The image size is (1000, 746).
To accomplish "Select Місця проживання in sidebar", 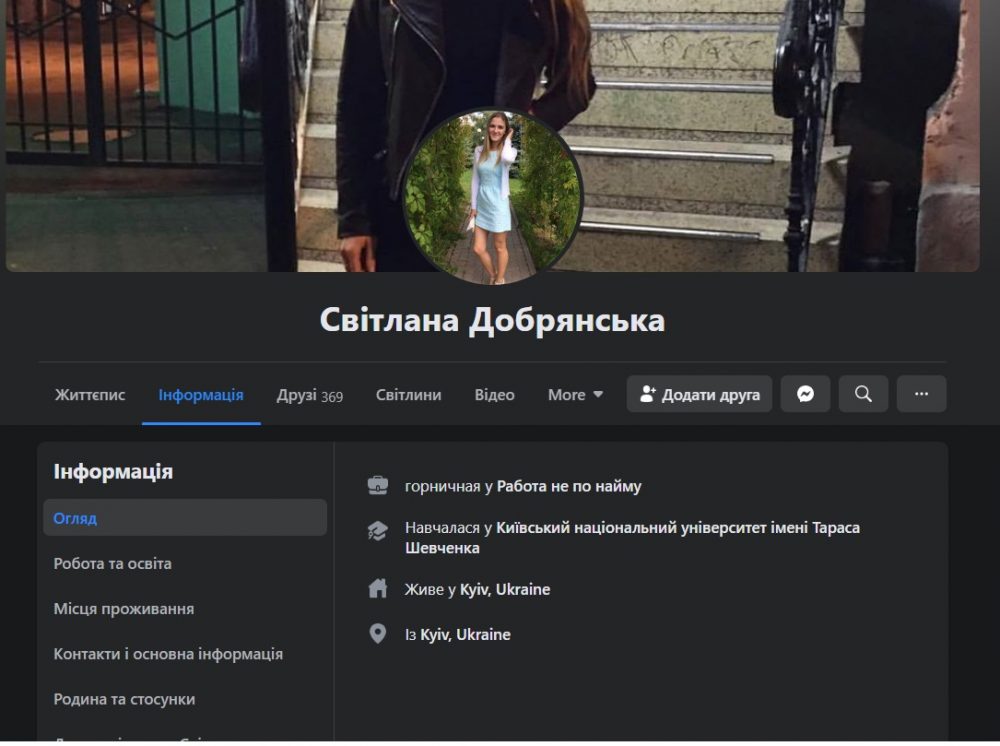I will tap(124, 609).
